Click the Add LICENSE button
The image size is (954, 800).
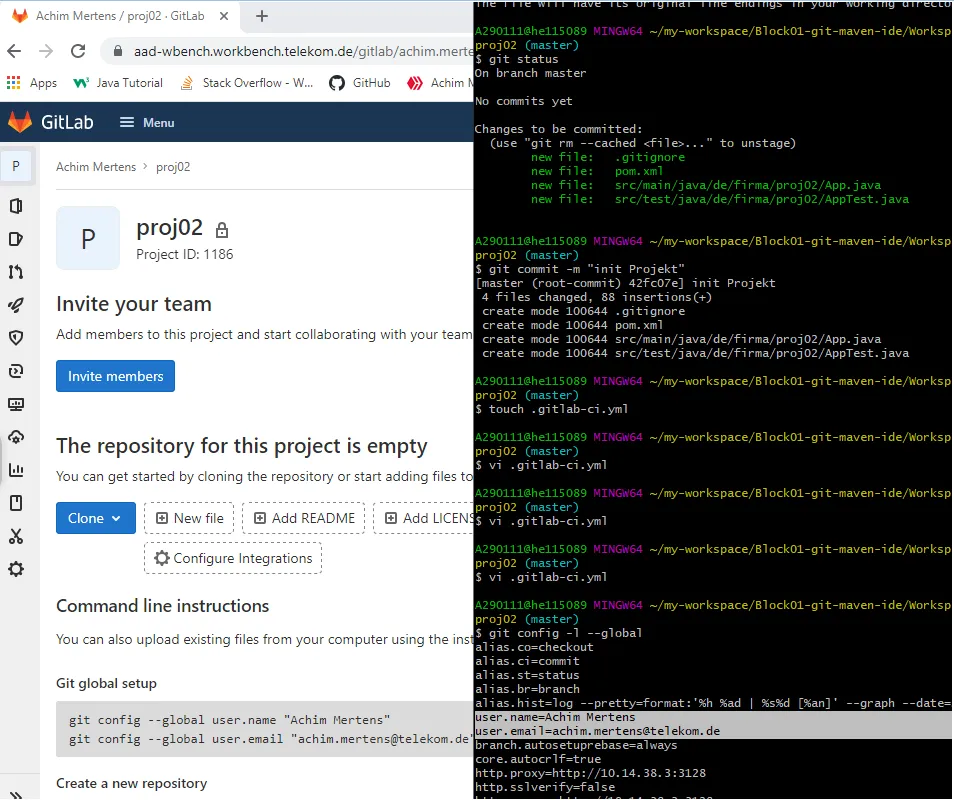coord(424,518)
